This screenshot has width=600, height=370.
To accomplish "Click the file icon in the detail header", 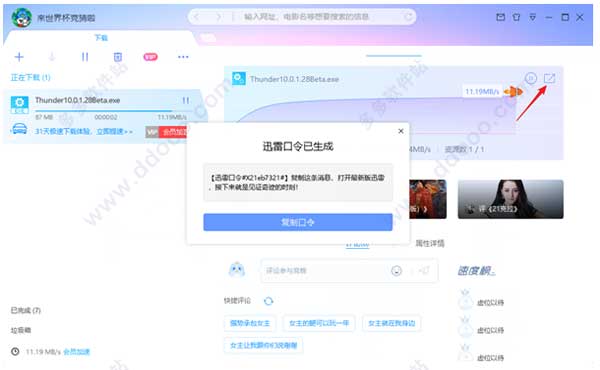I will click(239, 79).
